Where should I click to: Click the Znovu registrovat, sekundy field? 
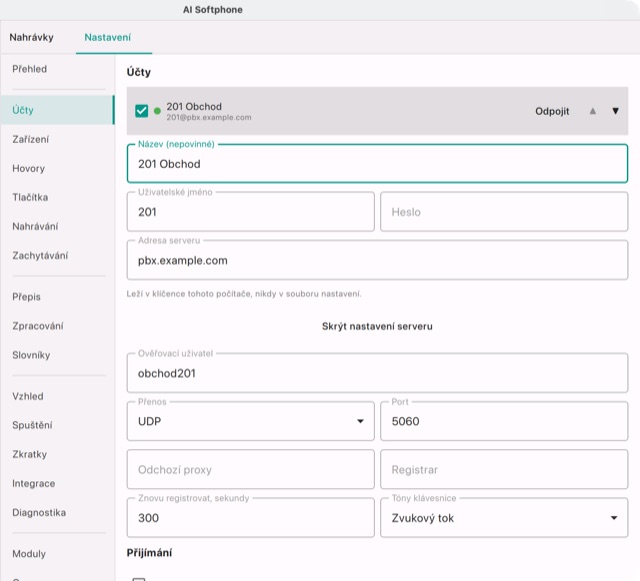tap(251, 518)
